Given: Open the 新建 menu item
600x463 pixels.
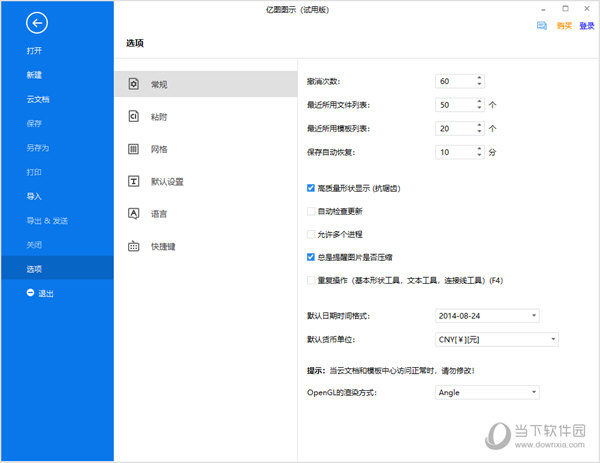Looking at the screenshot, I should point(34,75).
